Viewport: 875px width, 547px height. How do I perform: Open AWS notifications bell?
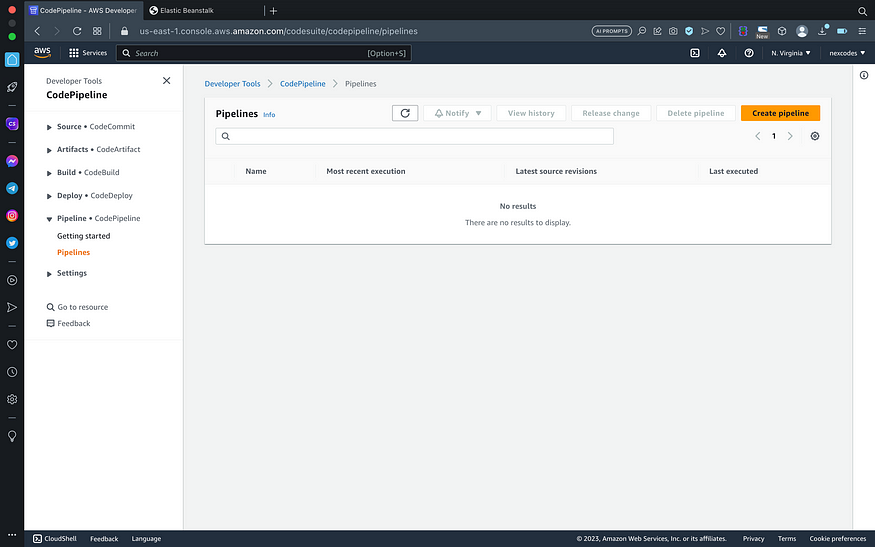point(722,53)
